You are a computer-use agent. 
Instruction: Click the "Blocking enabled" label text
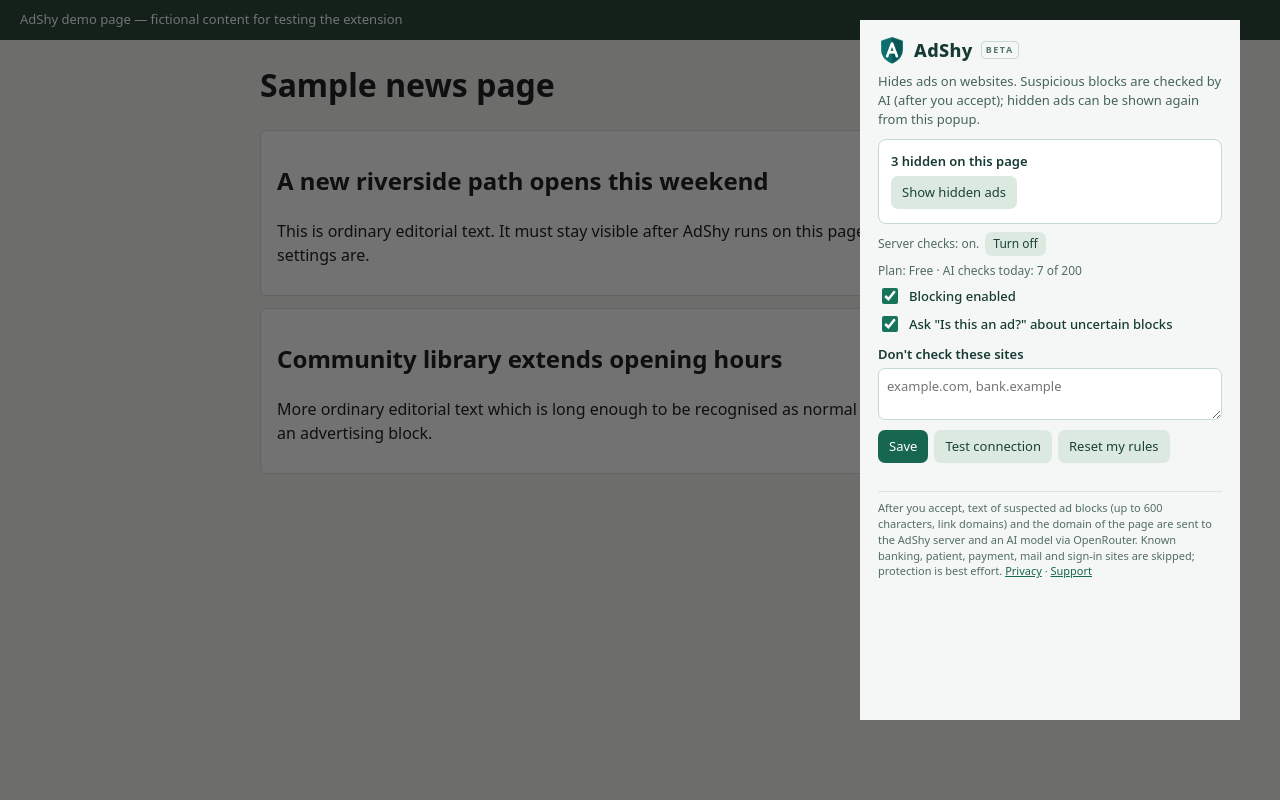coord(962,296)
